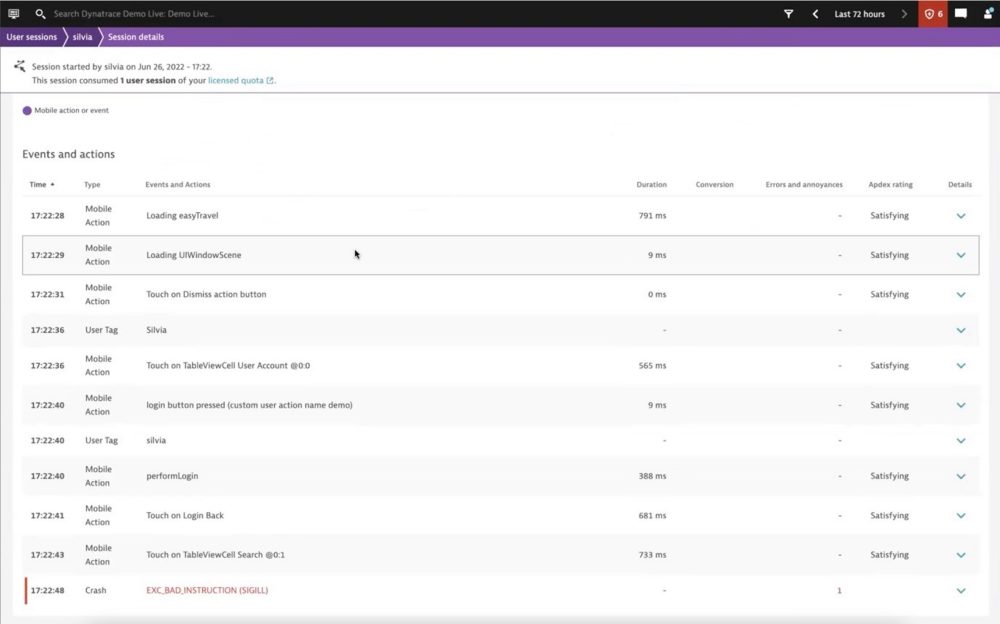The image size is (1000, 624).
Task: Open the filter funnel icon
Action: point(788,13)
